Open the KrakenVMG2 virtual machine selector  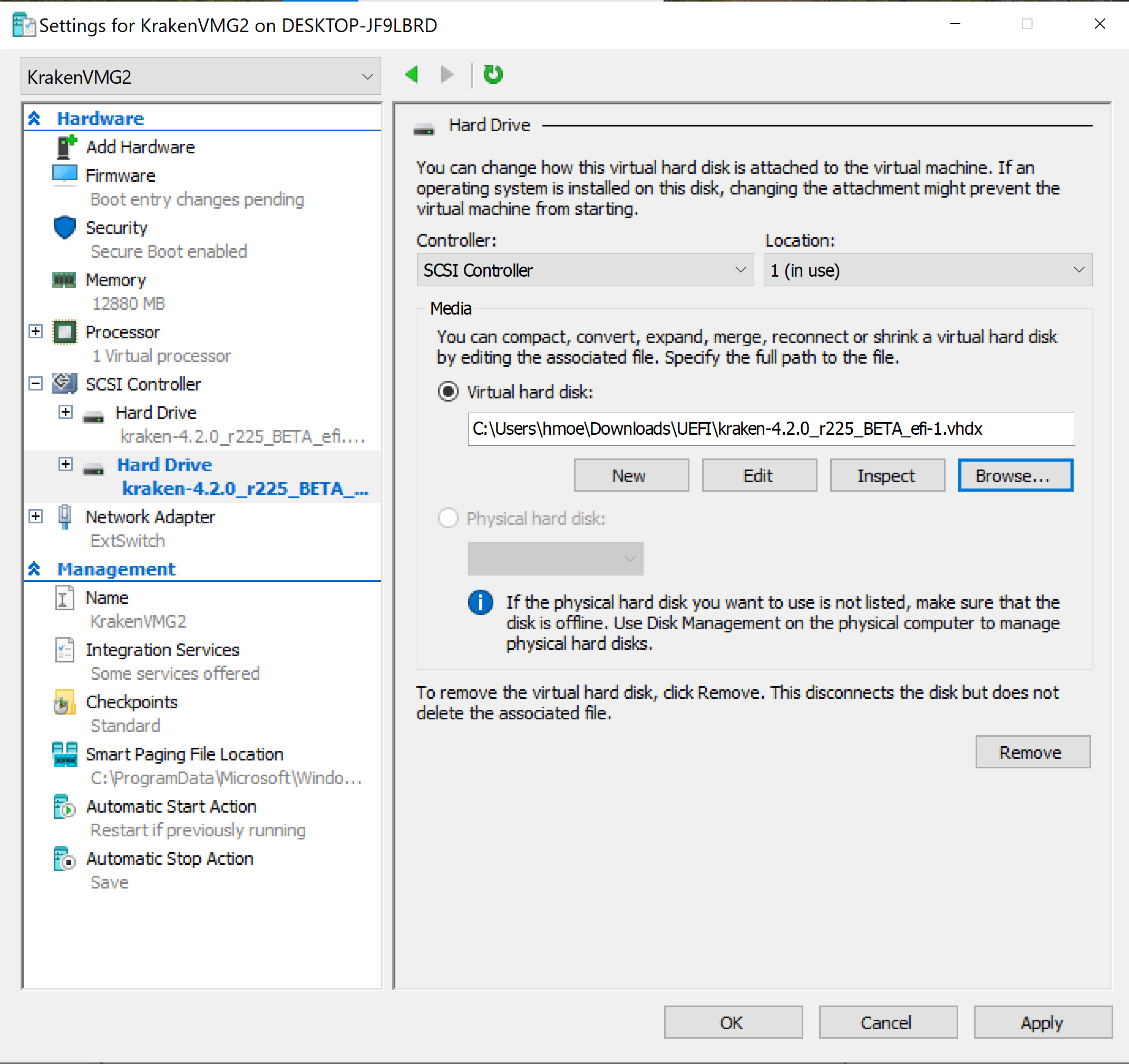pos(200,76)
